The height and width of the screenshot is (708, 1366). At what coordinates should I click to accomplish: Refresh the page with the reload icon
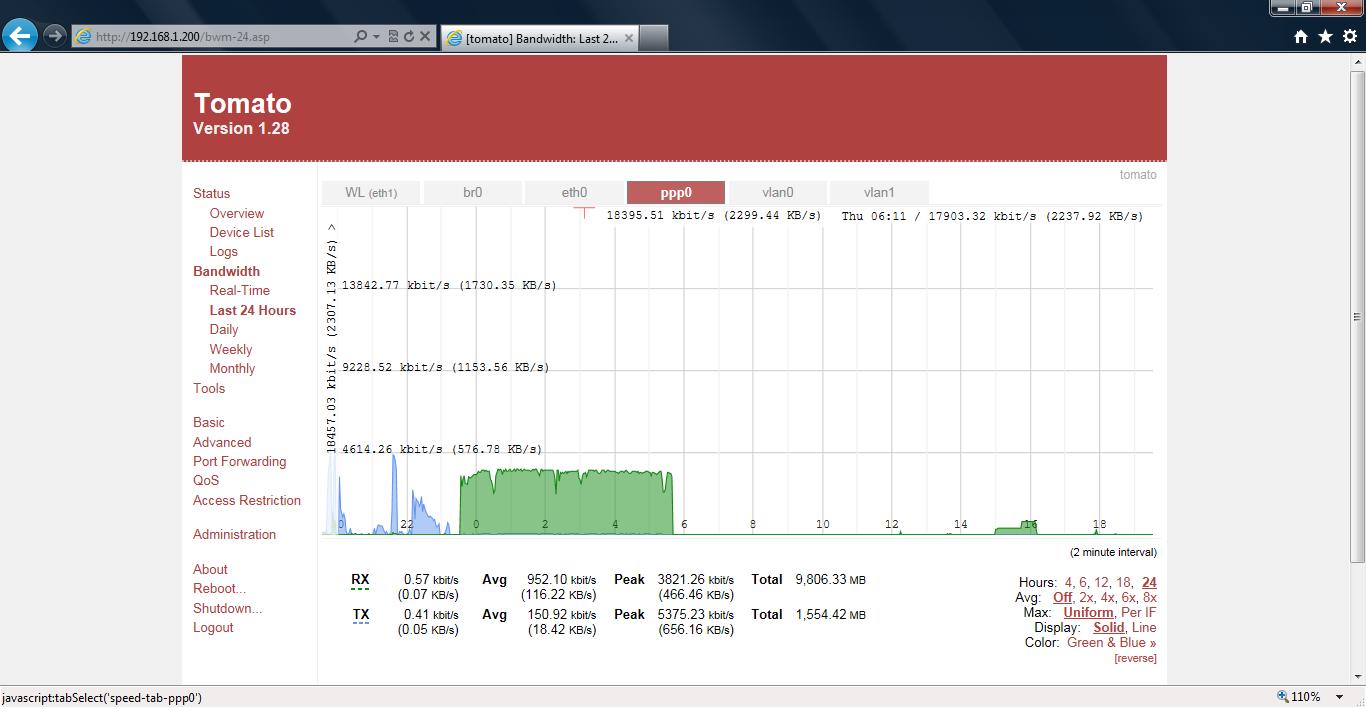pos(409,36)
